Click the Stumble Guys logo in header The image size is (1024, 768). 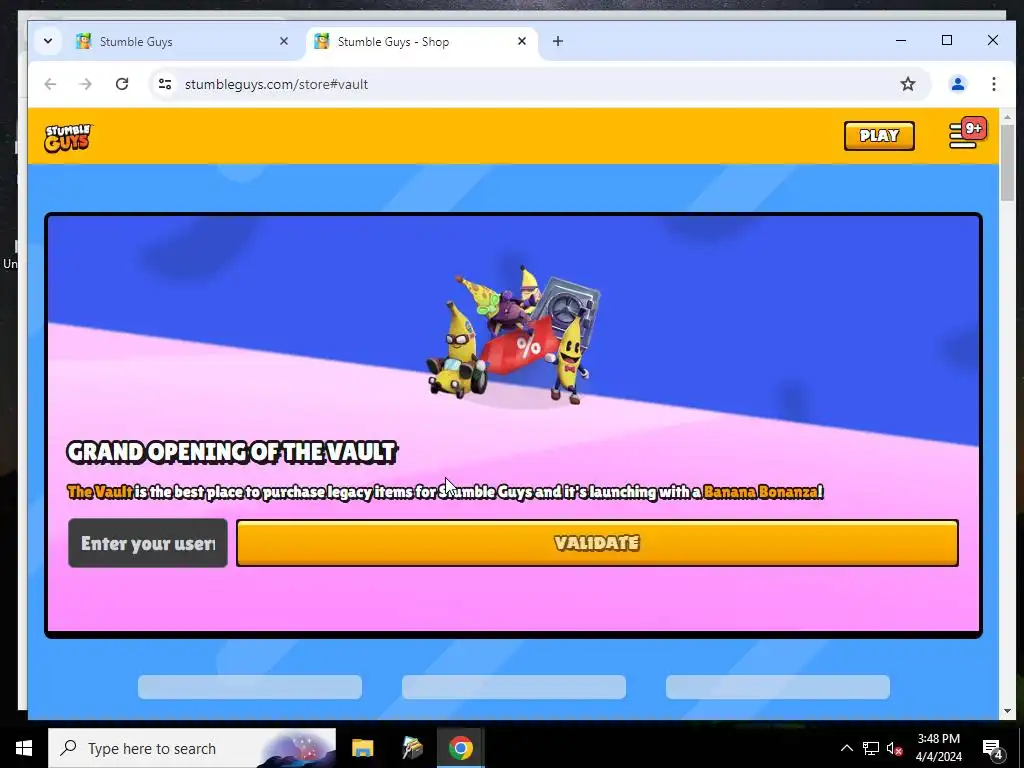[x=69, y=138]
